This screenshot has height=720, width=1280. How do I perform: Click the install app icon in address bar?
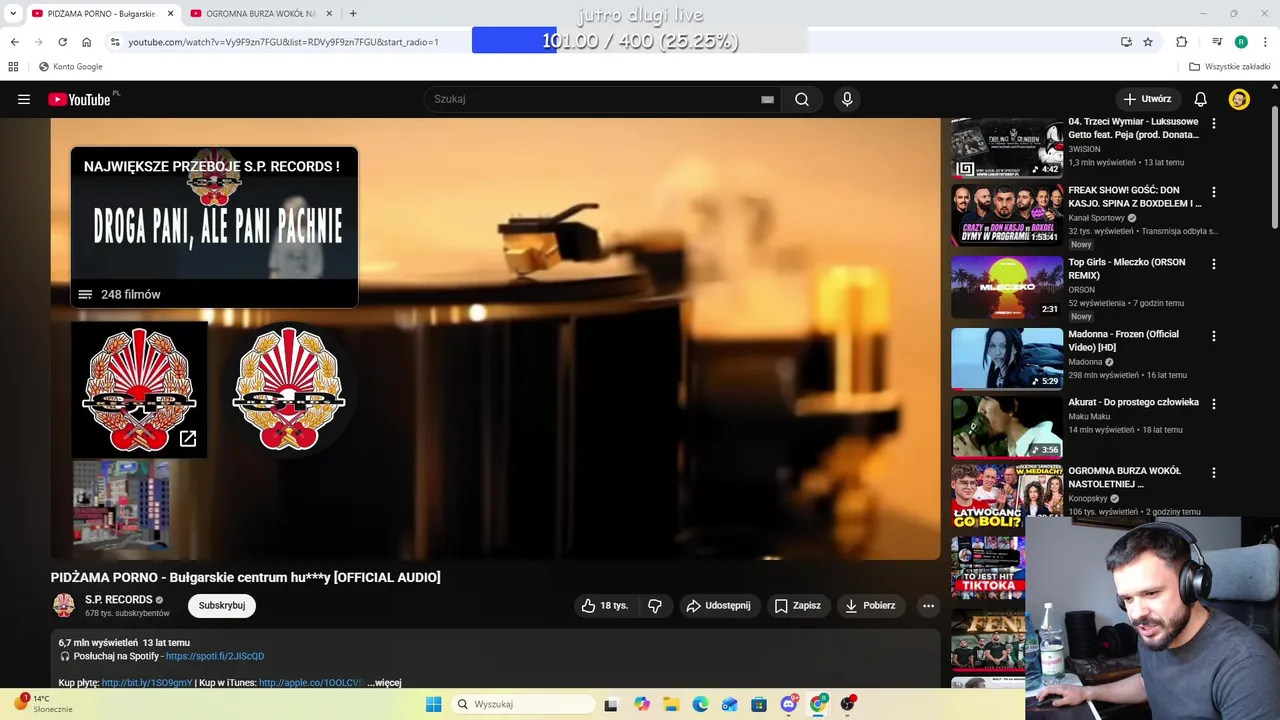point(1126,42)
